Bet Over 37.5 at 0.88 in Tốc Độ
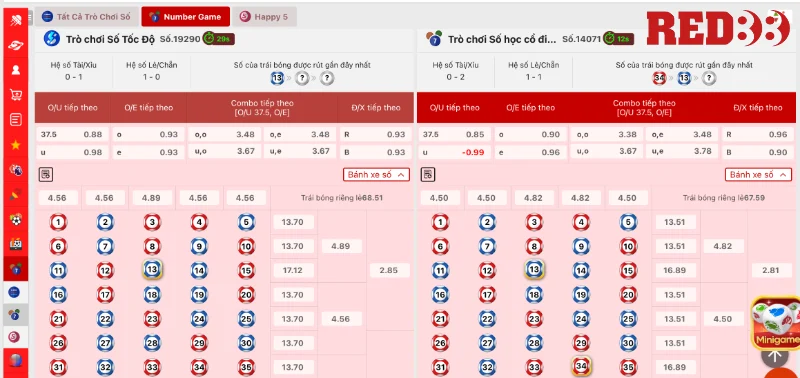This screenshot has height=378, width=800. [x=72, y=135]
